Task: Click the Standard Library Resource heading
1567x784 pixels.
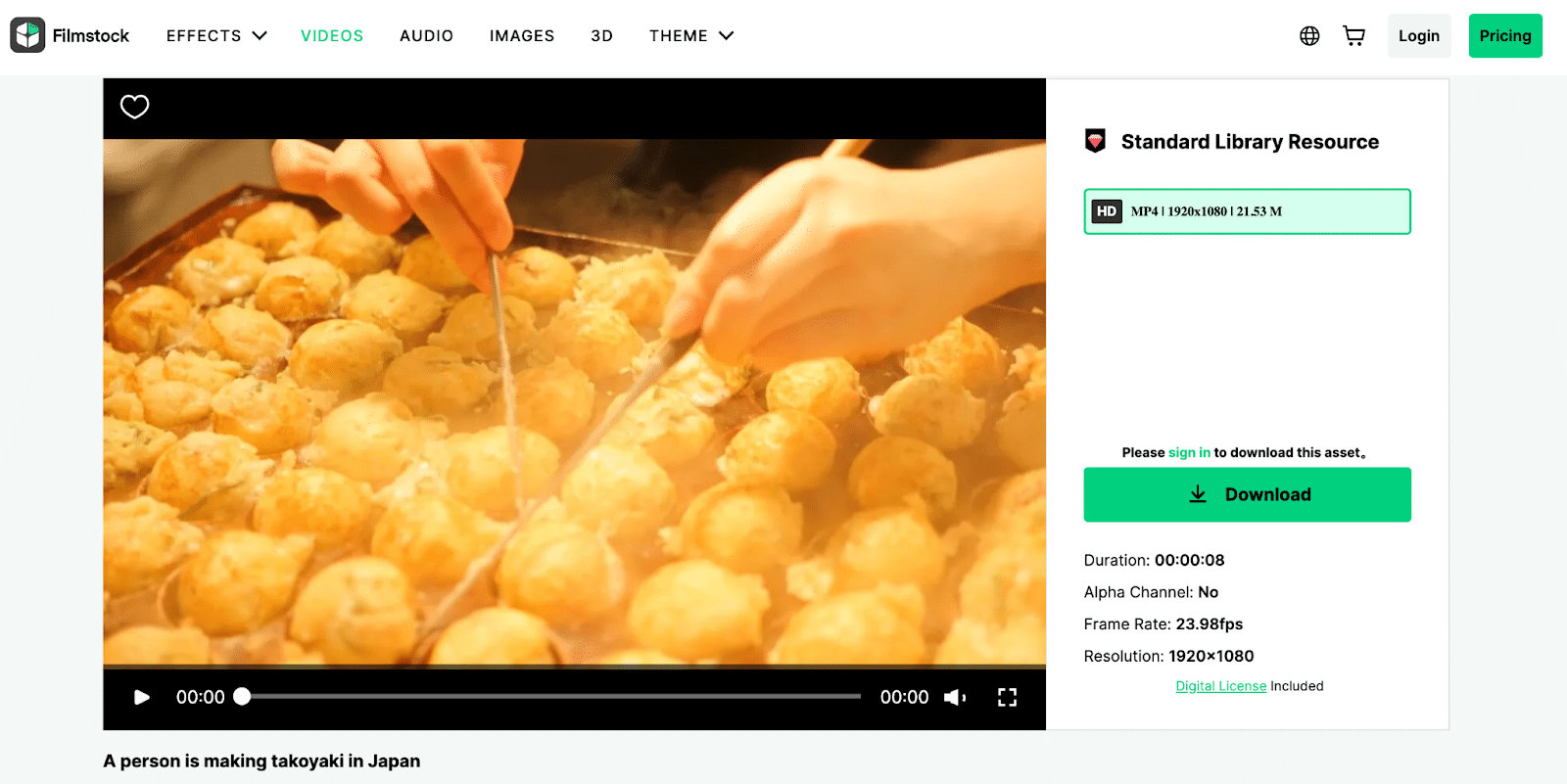Action: [1250, 142]
